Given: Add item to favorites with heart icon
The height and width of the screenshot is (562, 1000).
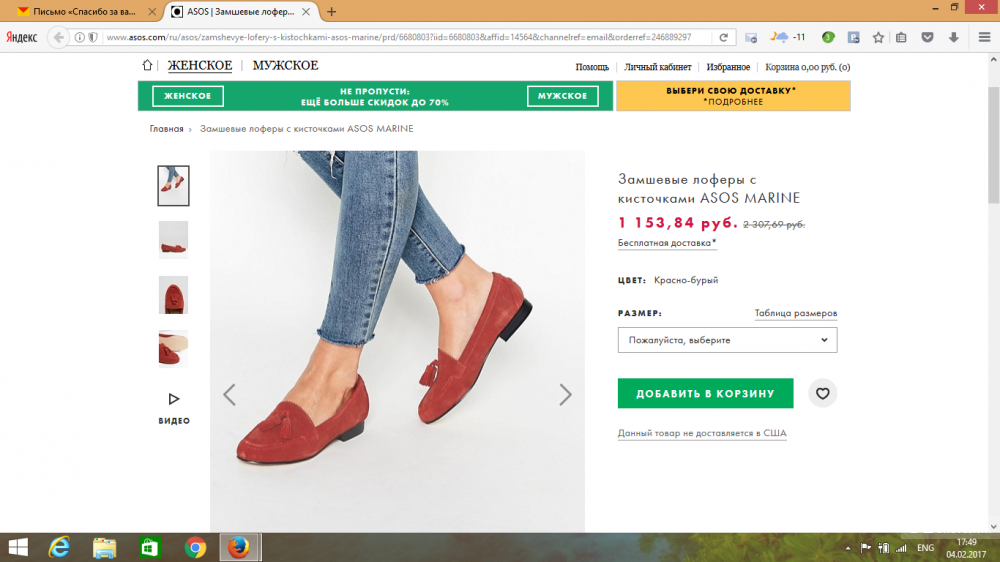Looking at the screenshot, I should (823, 394).
